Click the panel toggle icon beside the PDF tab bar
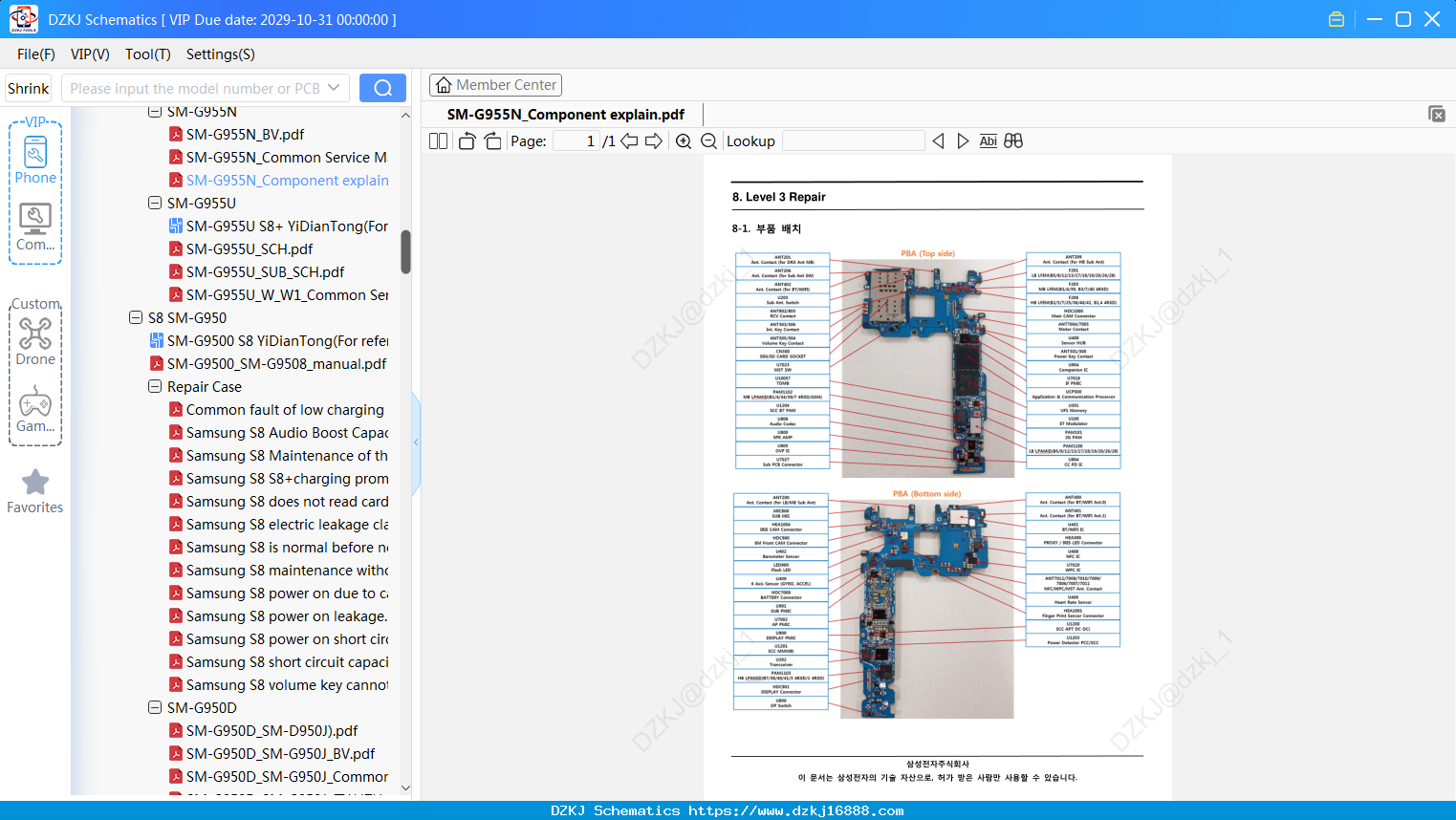Image resolution: width=1456 pixels, height=820 pixels. (x=1436, y=114)
